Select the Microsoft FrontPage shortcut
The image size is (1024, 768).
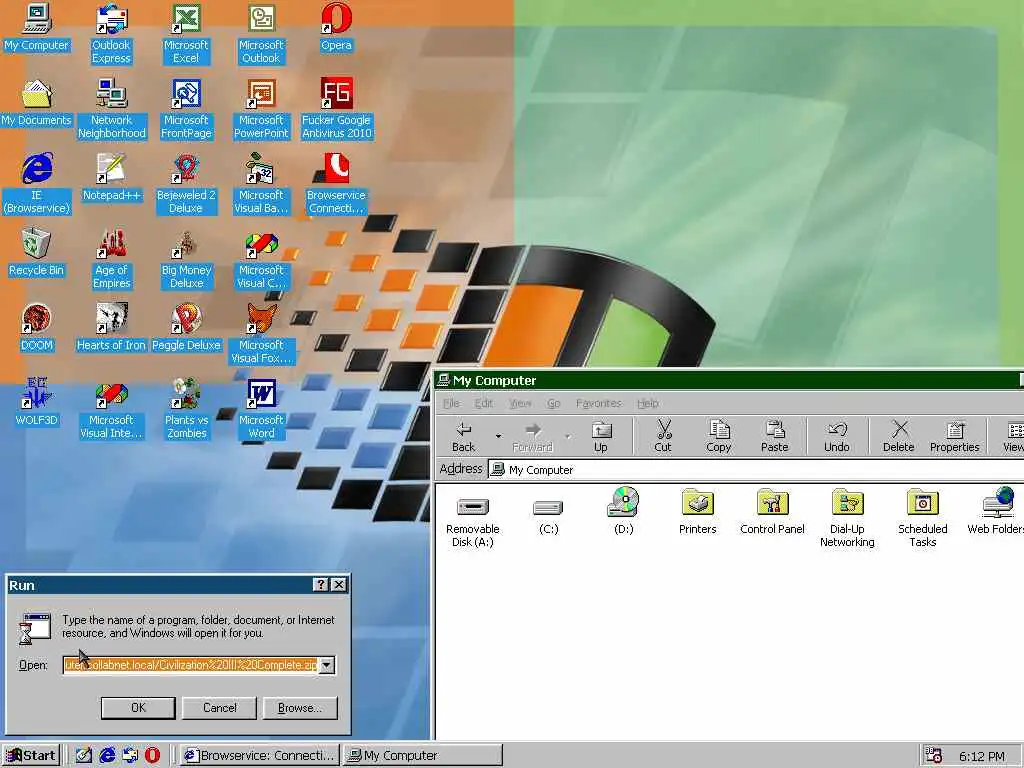(186, 109)
